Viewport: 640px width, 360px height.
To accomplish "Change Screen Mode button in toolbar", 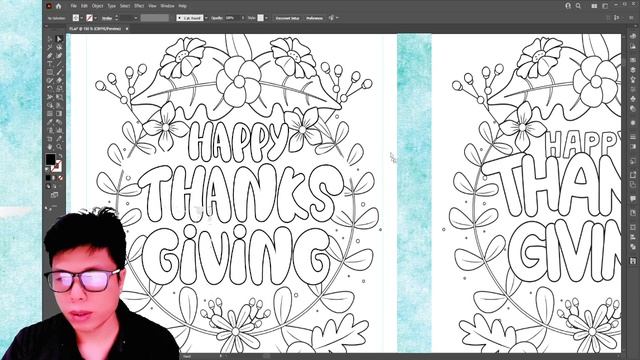I will pyautogui.click(x=54, y=196).
